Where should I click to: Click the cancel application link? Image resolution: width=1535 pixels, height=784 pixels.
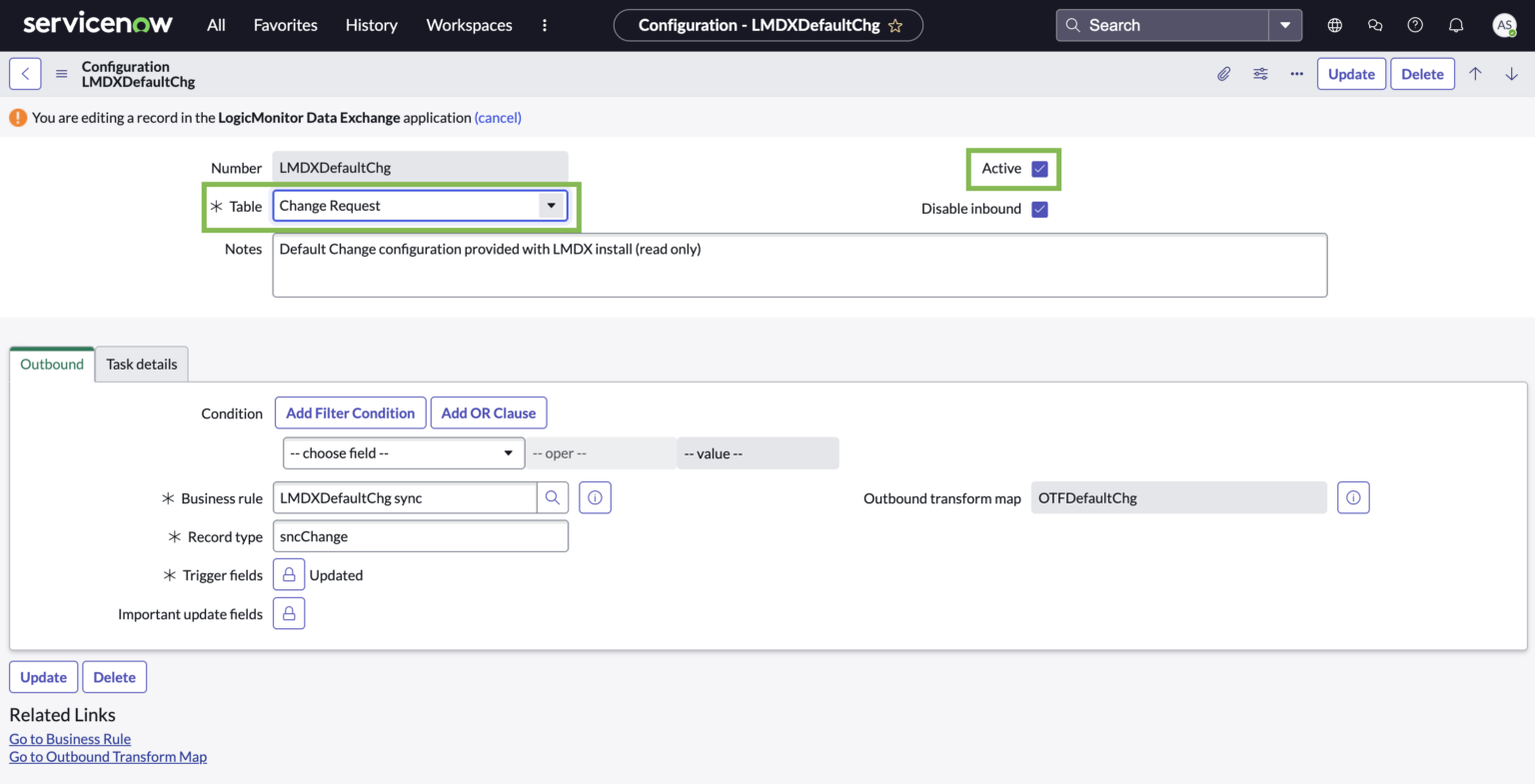click(498, 118)
